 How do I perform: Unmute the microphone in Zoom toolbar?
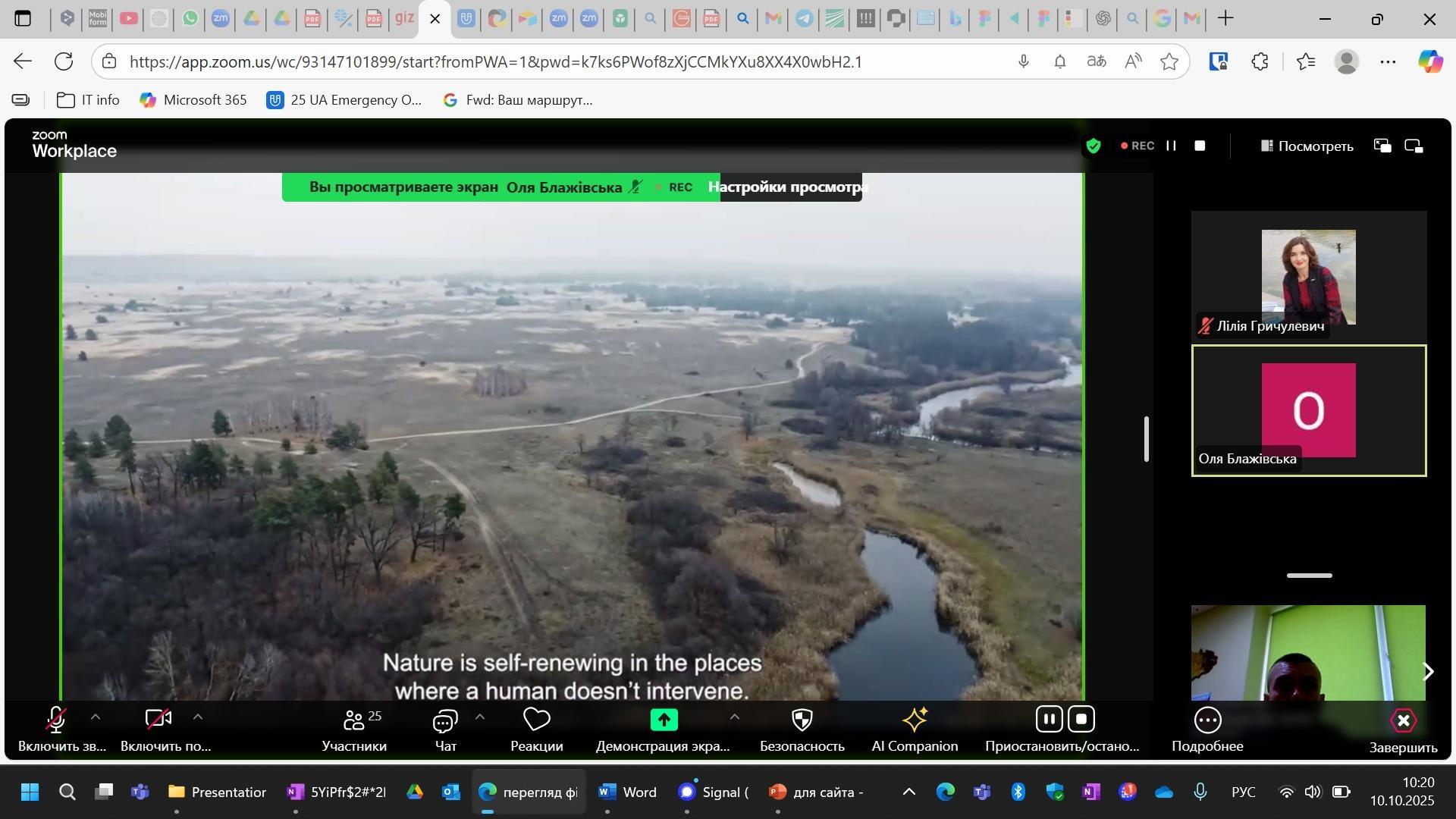56,720
